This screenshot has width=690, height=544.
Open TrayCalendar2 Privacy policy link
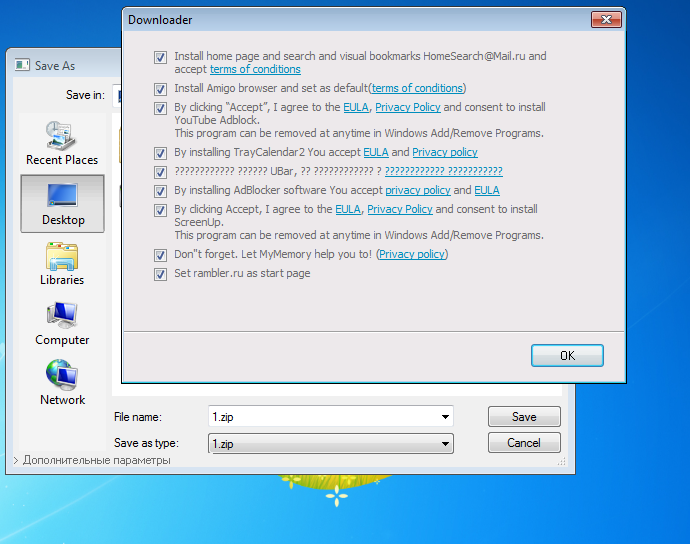pyautogui.click(x=445, y=152)
